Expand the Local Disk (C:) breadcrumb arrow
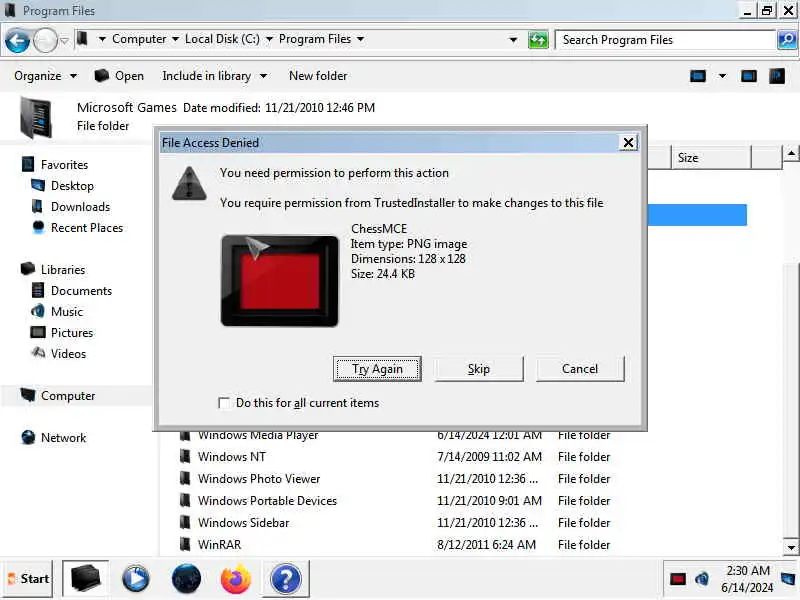This screenshot has width=800, height=600. pyautogui.click(x=269, y=39)
